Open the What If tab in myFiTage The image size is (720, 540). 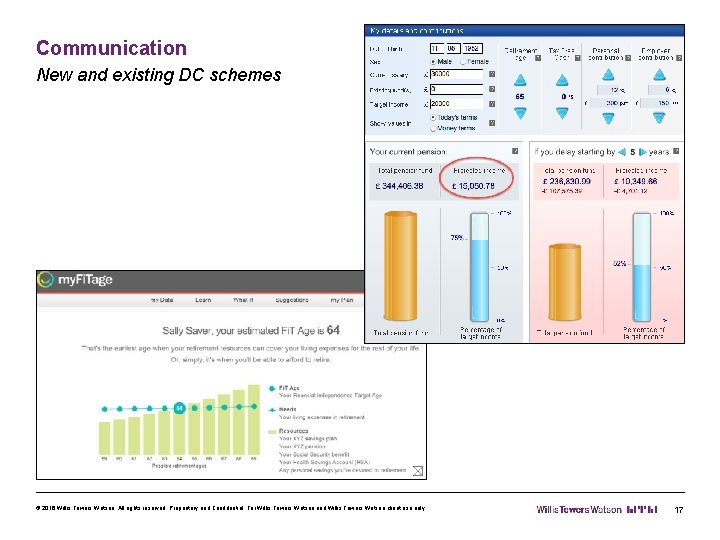pyautogui.click(x=243, y=300)
